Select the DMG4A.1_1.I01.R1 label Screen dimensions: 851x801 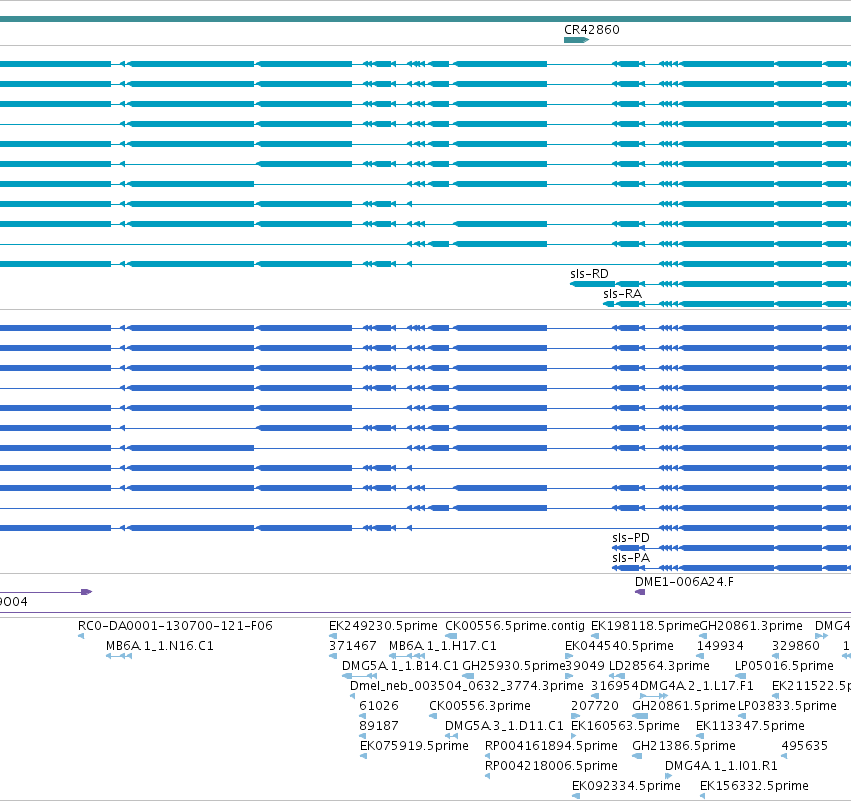tap(721, 766)
